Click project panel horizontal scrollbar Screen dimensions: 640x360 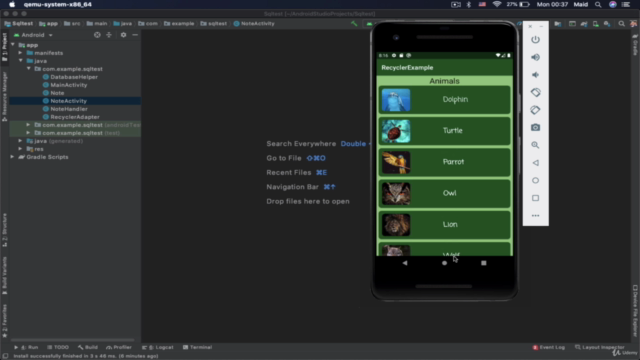(73, 340)
